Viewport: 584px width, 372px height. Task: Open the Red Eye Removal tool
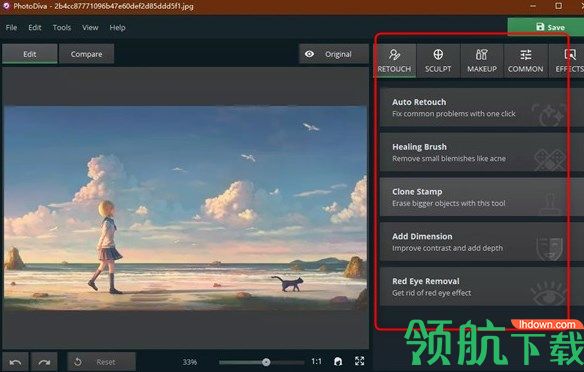pyautogui.click(x=482, y=286)
